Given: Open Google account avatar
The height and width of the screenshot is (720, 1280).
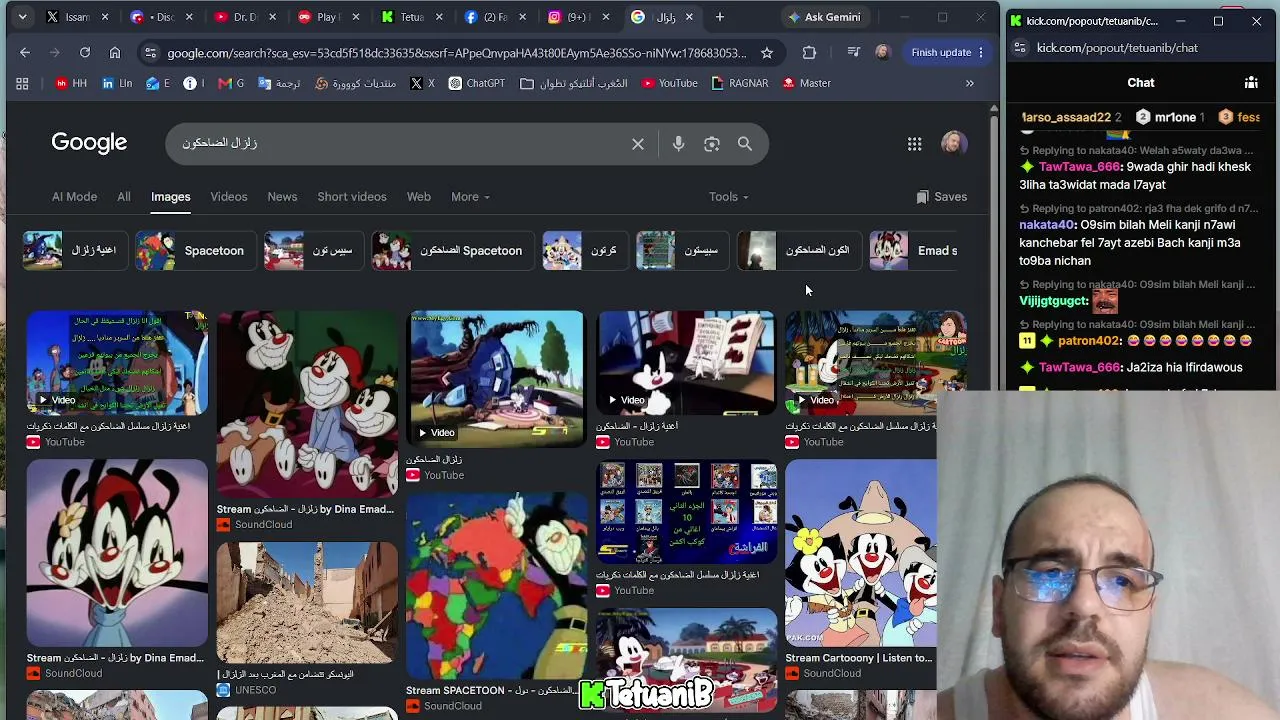Looking at the screenshot, I should [954, 143].
